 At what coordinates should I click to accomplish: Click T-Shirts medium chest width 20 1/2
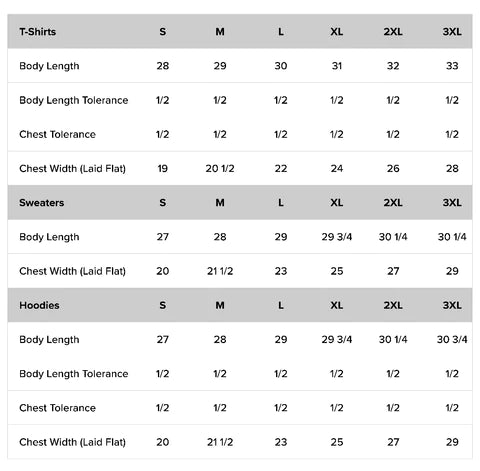(220, 169)
